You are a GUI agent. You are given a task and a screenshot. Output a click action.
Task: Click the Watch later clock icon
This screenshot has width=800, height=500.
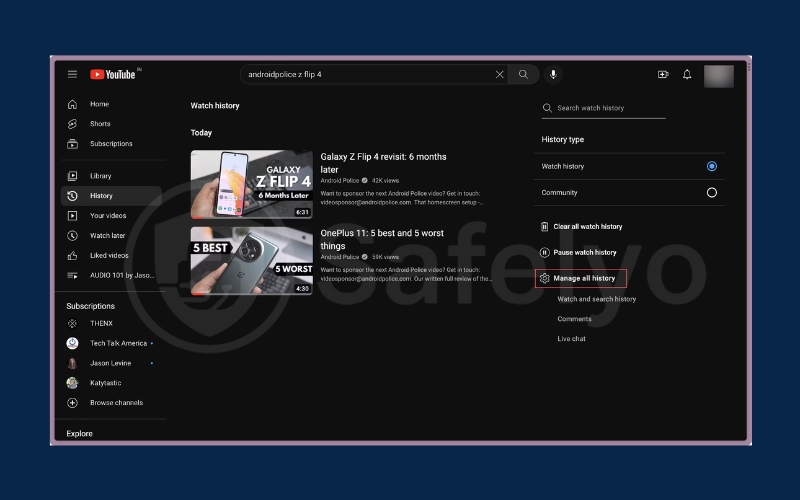[x=72, y=236]
